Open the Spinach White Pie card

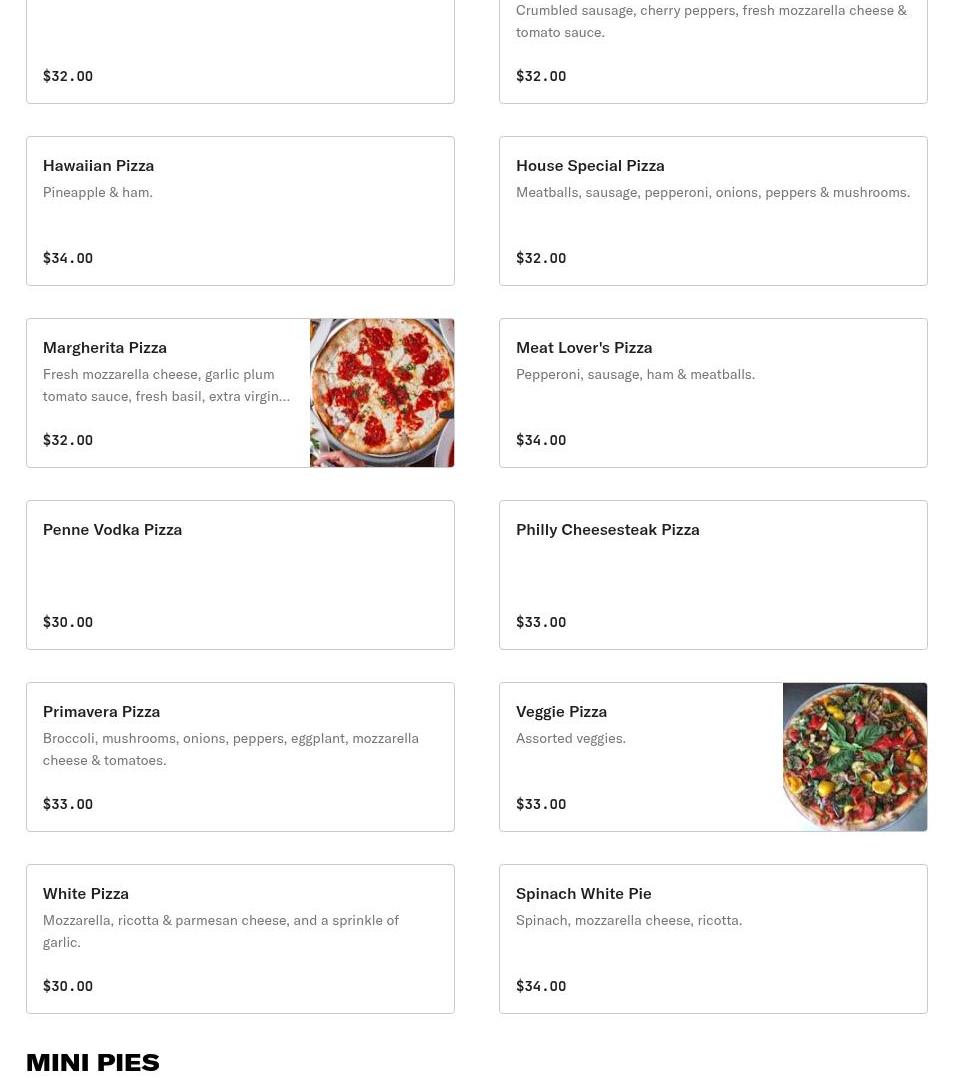tap(713, 939)
